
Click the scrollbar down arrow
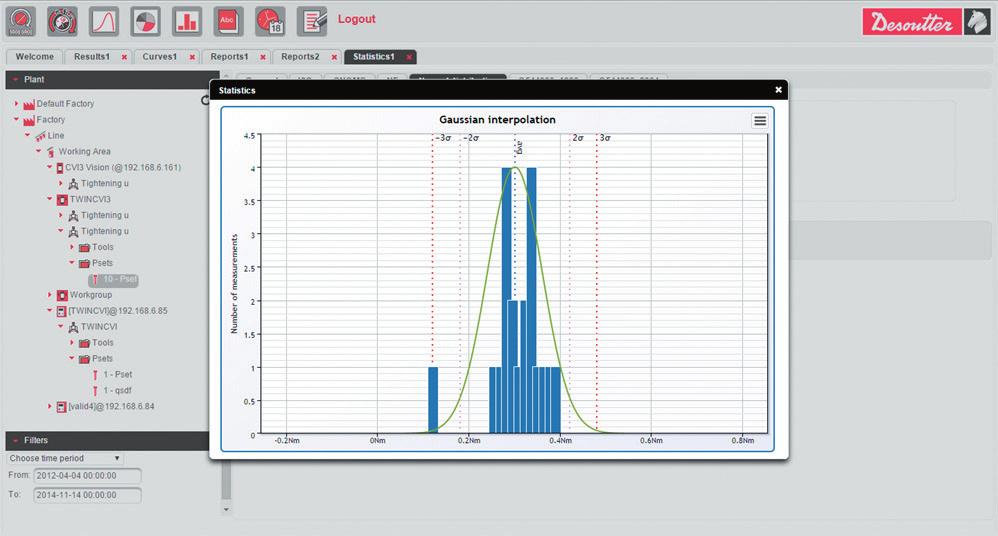tap(226, 509)
